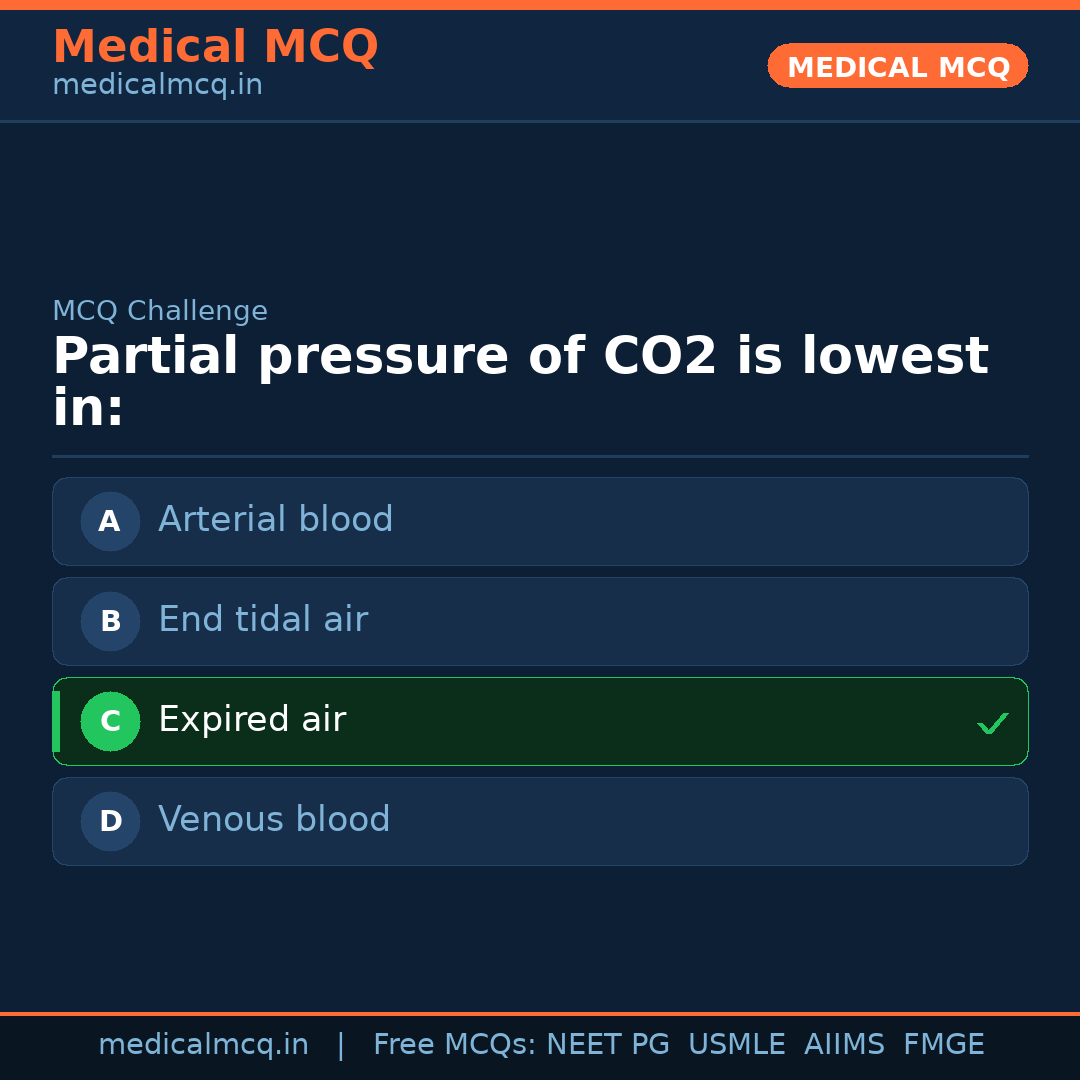Click the green checkmark on Expired air
The height and width of the screenshot is (1080, 1080).
click(x=992, y=723)
